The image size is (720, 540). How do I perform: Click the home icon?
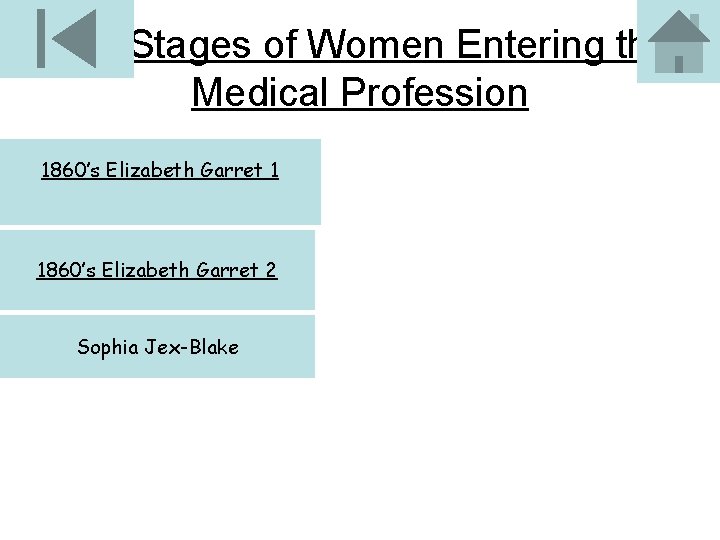(678, 42)
